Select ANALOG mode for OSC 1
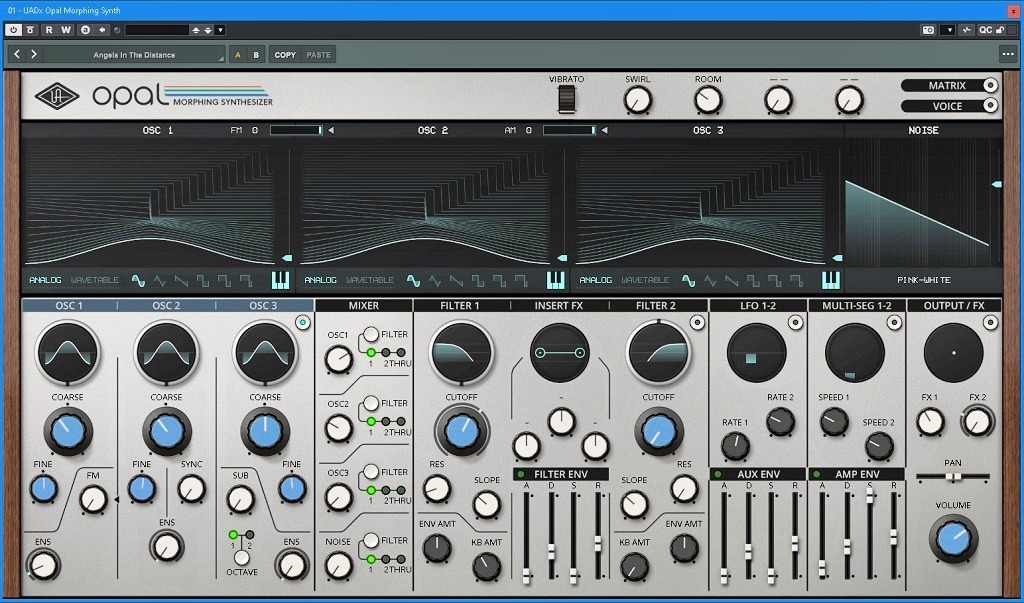 [45, 280]
